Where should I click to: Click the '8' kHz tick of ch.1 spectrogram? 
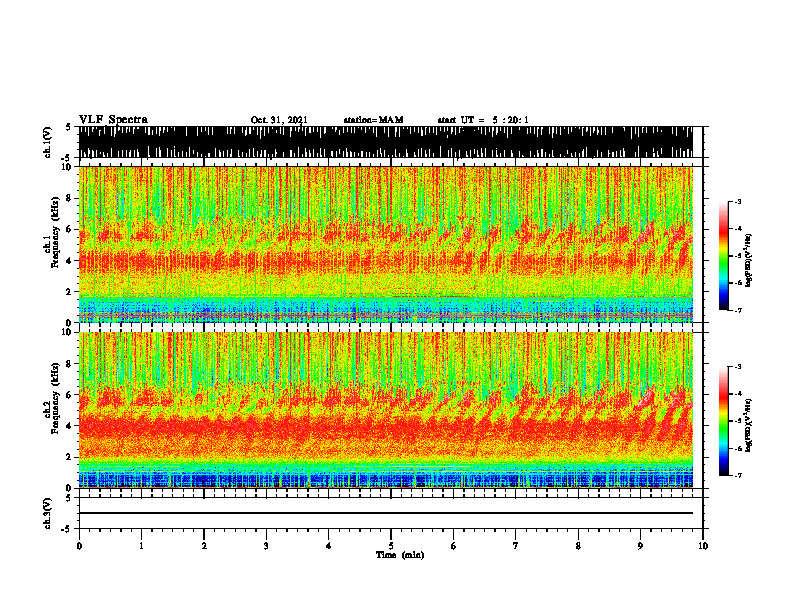coord(70,198)
